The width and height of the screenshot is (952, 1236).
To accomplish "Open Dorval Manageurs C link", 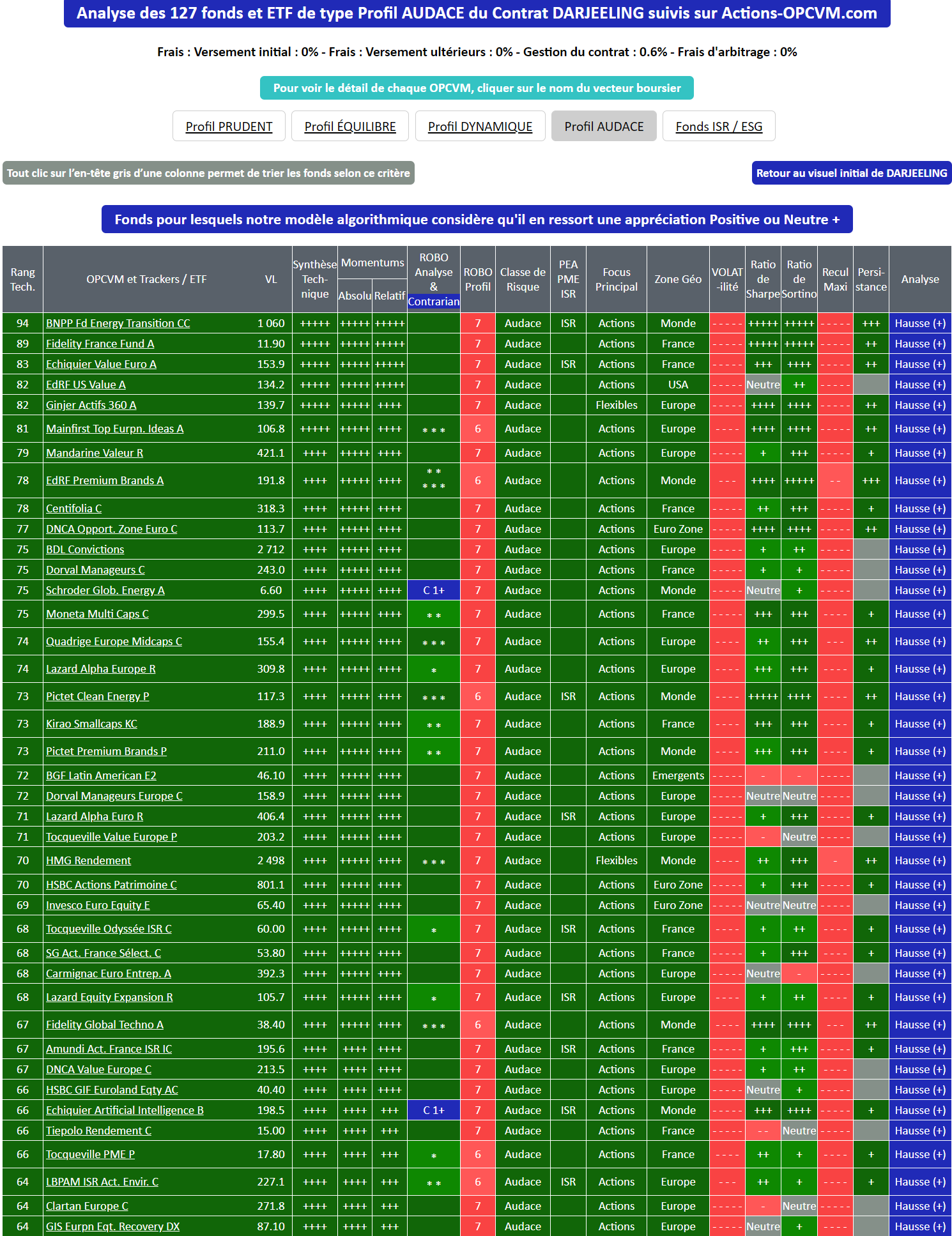I will pos(95,570).
